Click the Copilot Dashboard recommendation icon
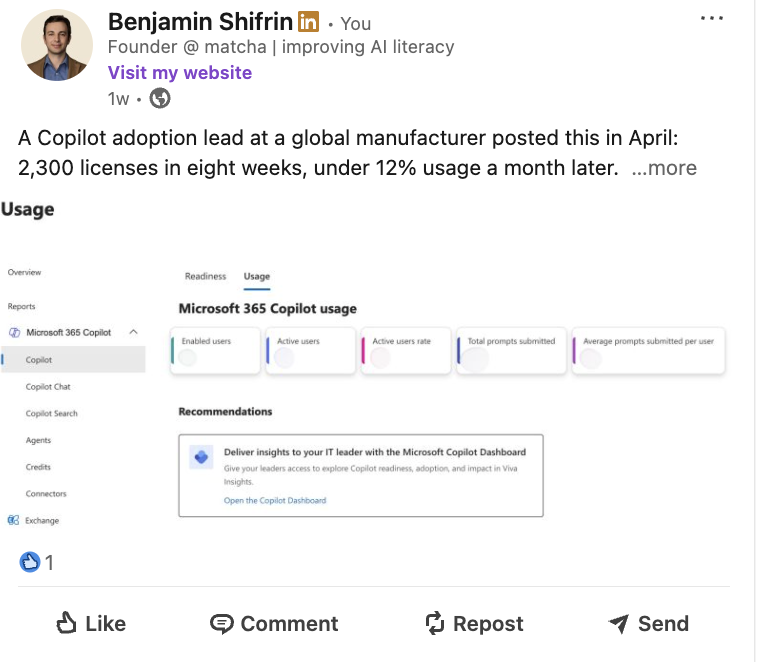The width and height of the screenshot is (764, 662). point(201,457)
